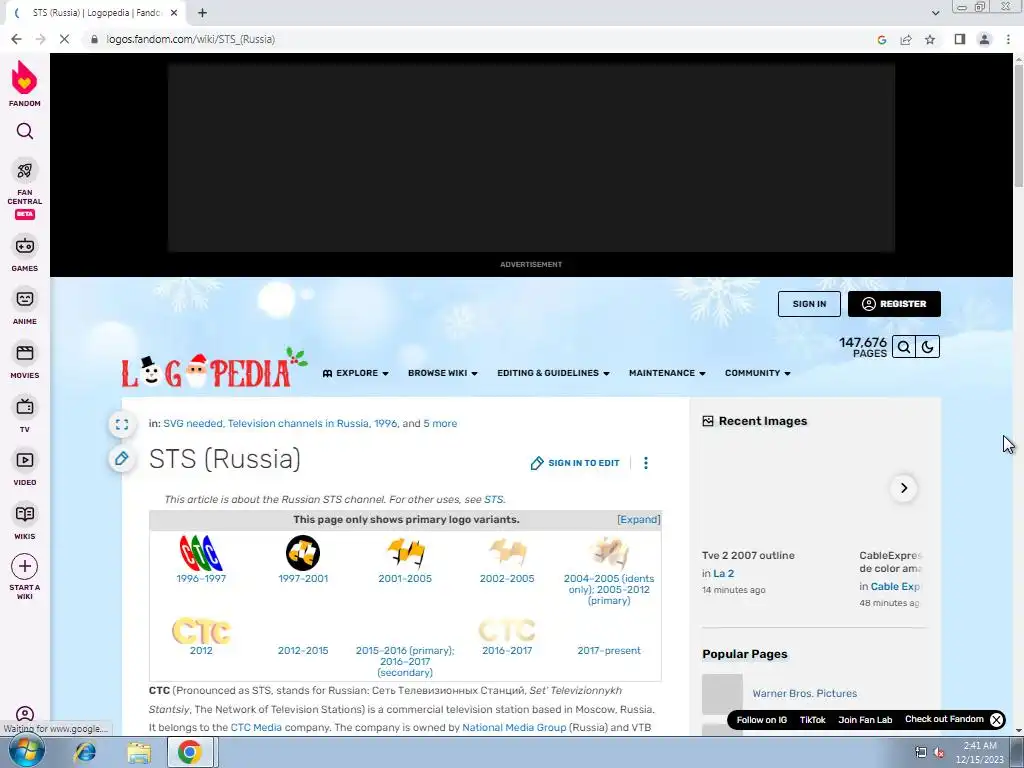
Task: Show the 5 more categories
Action: coord(440,423)
